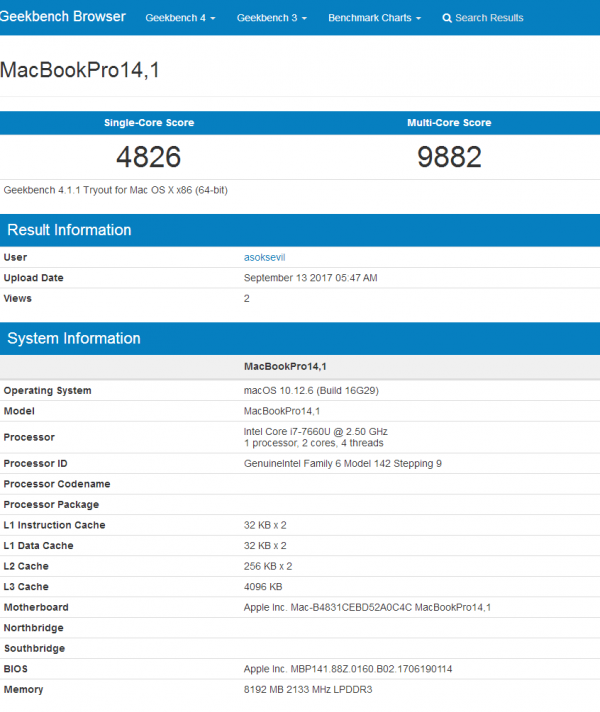This screenshot has width=600, height=712.
Task: Select the macOS 10.12.6 (Build 16G29) value
Action: [311, 391]
